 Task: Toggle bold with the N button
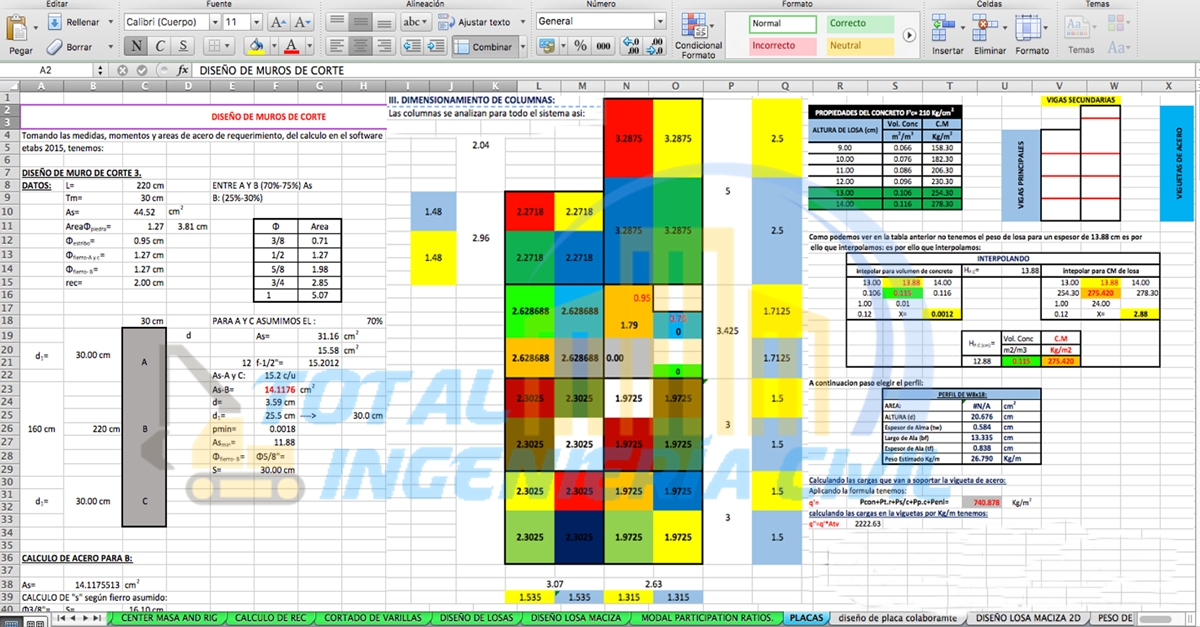point(135,46)
